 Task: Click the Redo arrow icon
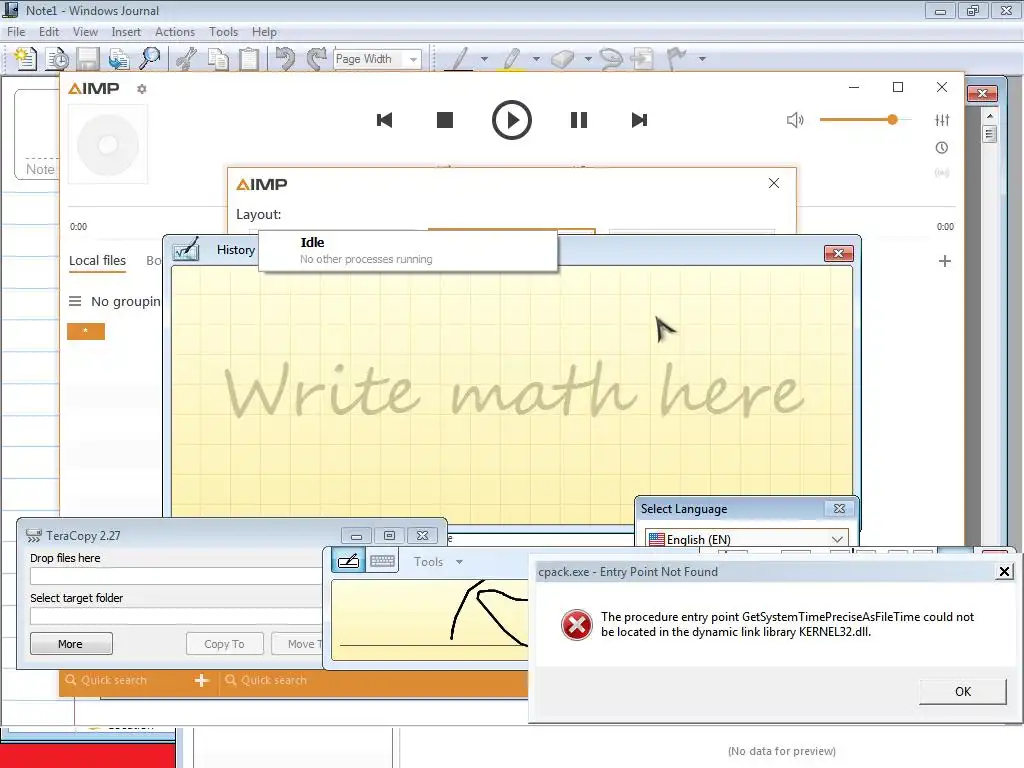317,59
